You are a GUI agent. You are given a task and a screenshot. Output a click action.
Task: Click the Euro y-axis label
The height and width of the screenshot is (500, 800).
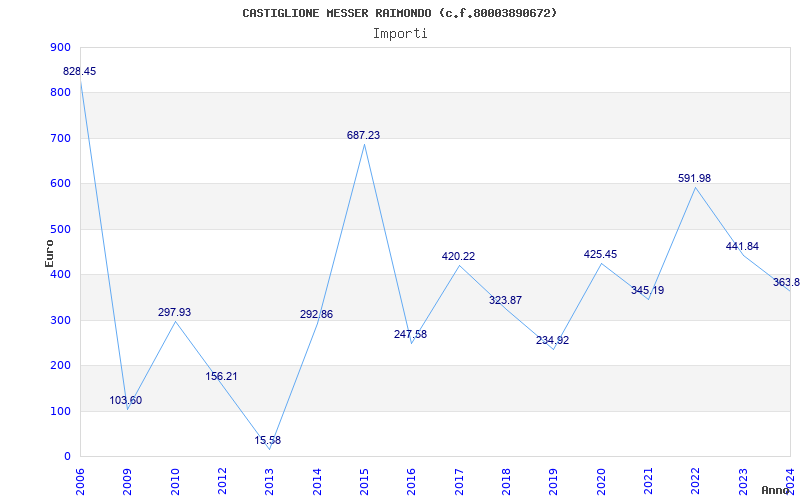point(49,253)
